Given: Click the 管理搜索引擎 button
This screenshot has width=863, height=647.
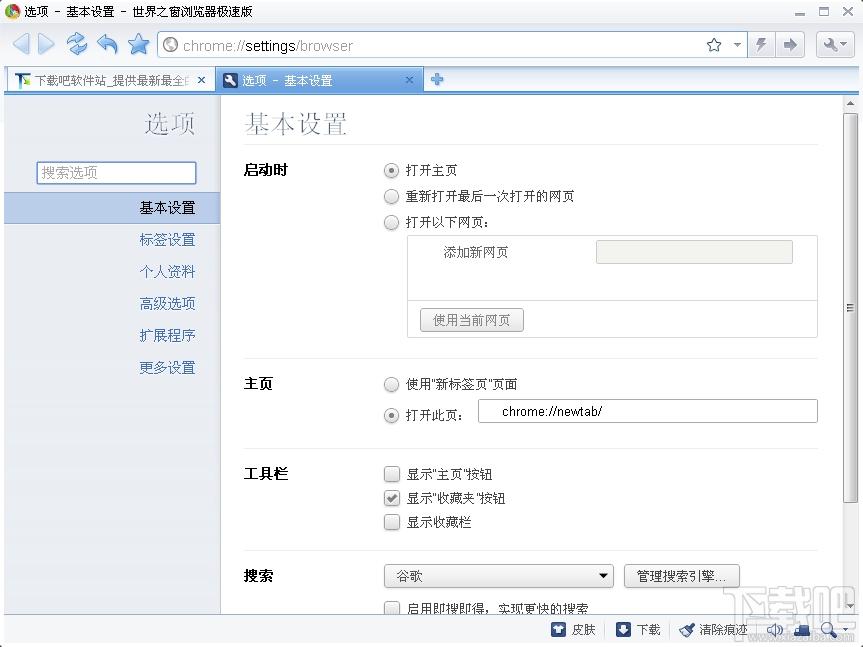Looking at the screenshot, I should click(x=681, y=576).
